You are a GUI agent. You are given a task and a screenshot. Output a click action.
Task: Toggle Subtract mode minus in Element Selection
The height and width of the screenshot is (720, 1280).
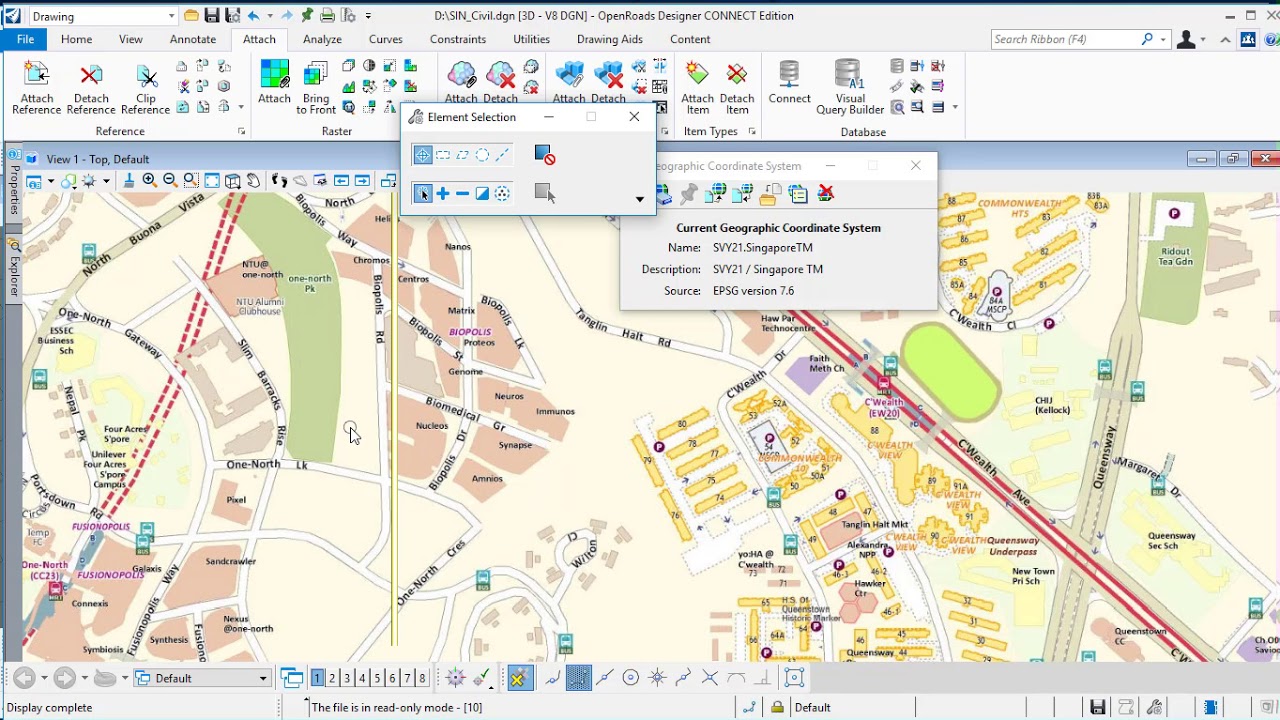pos(462,193)
